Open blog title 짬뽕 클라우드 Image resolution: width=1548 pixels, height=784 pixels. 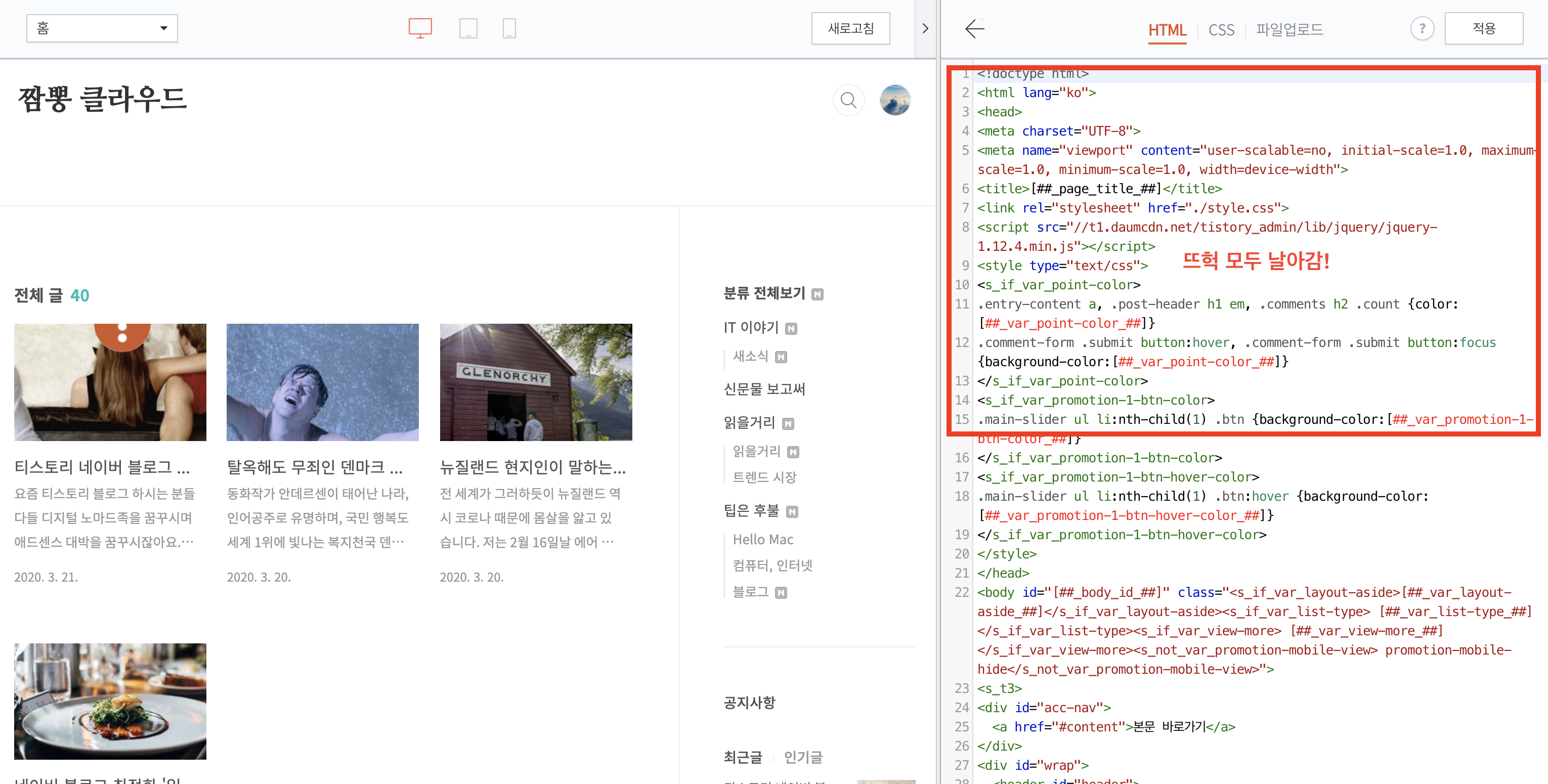tap(103, 99)
